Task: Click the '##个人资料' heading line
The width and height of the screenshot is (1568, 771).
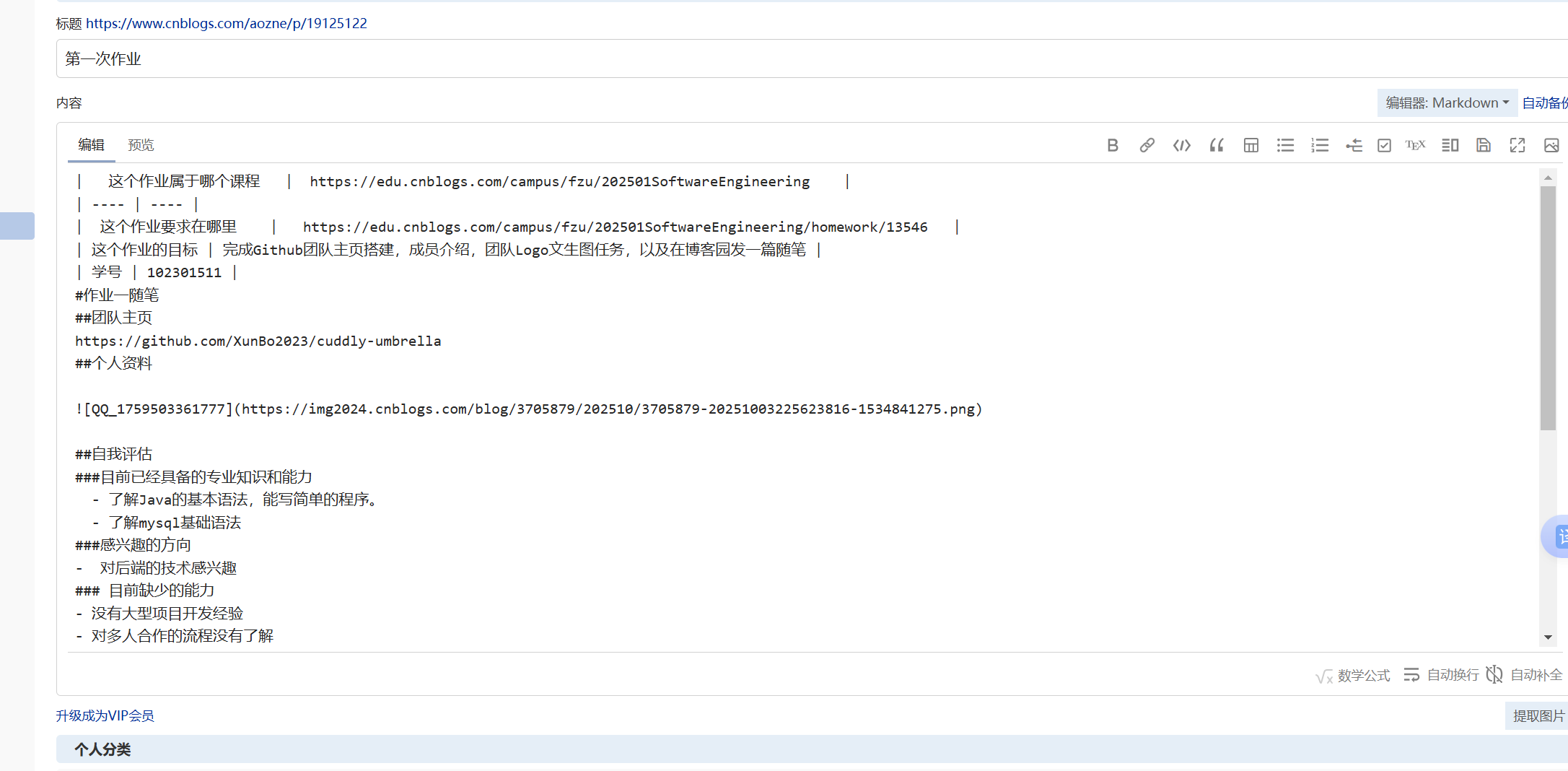Action: click(113, 363)
